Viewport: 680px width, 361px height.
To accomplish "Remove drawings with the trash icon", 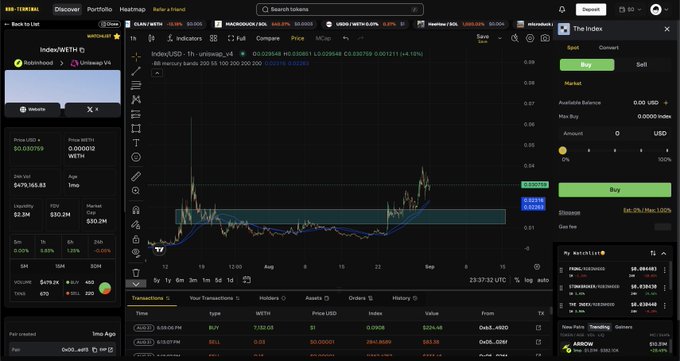I will [136, 272].
